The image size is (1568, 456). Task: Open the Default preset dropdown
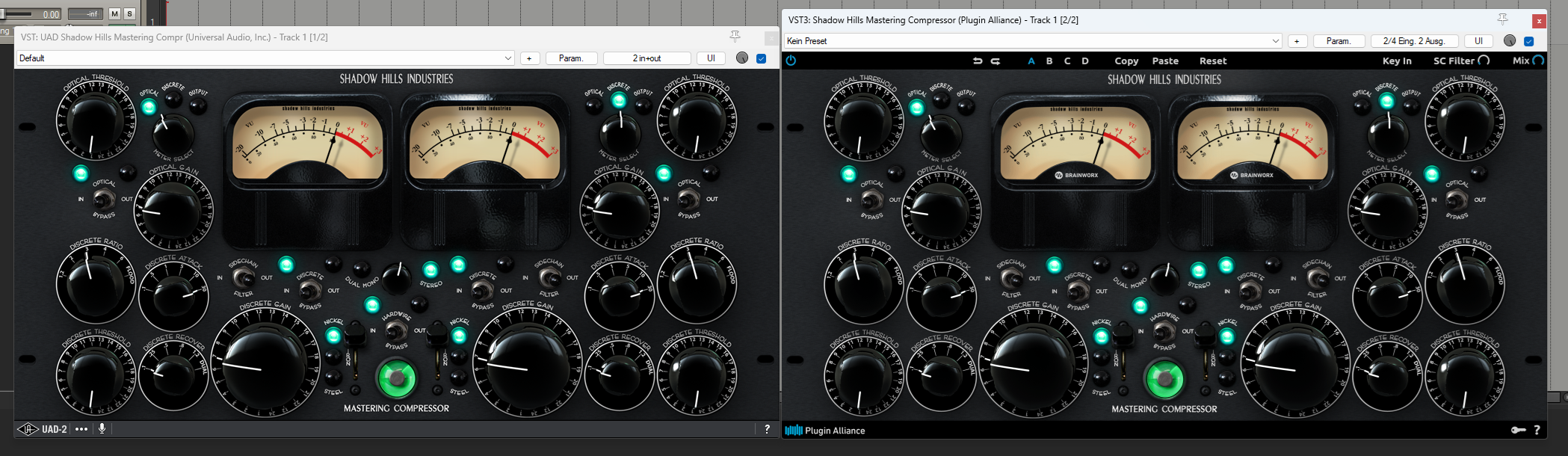pyautogui.click(x=265, y=58)
